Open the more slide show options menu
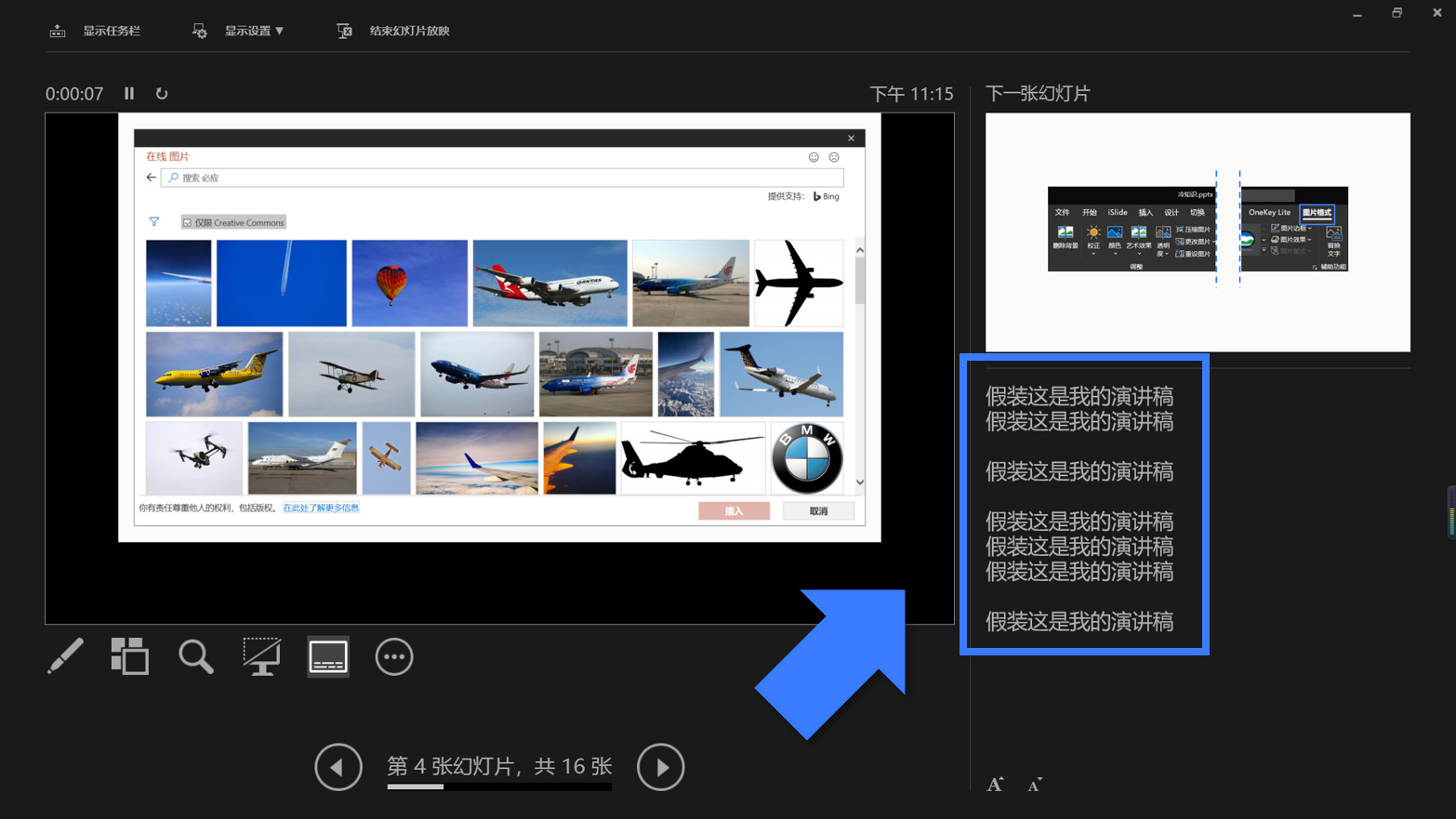The image size is (1456, 819). coord(393,656)
